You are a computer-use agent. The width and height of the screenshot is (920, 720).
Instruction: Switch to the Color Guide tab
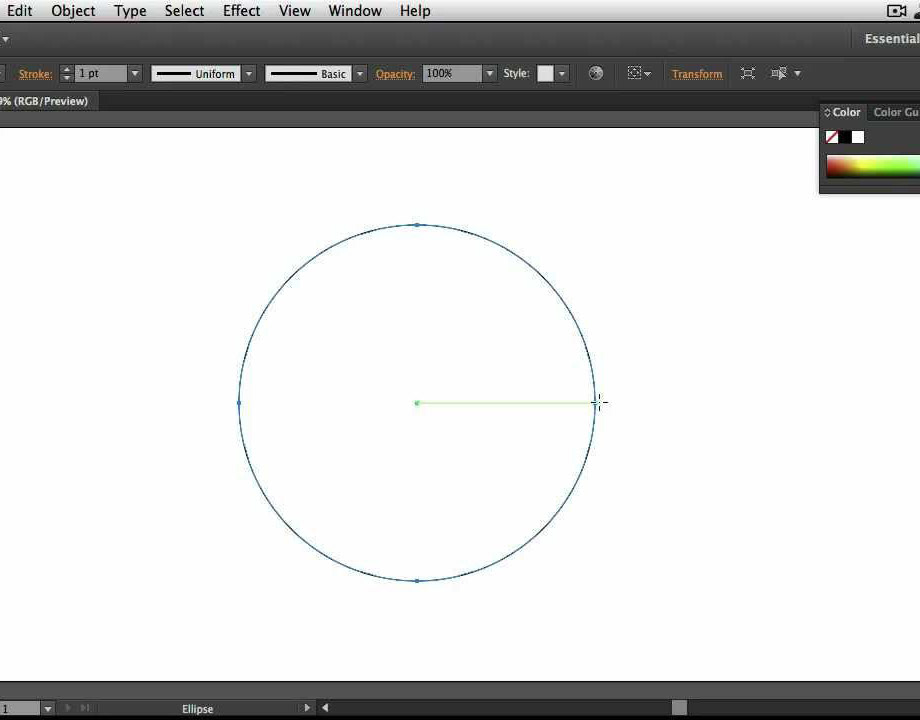click(x=895, y=112)
